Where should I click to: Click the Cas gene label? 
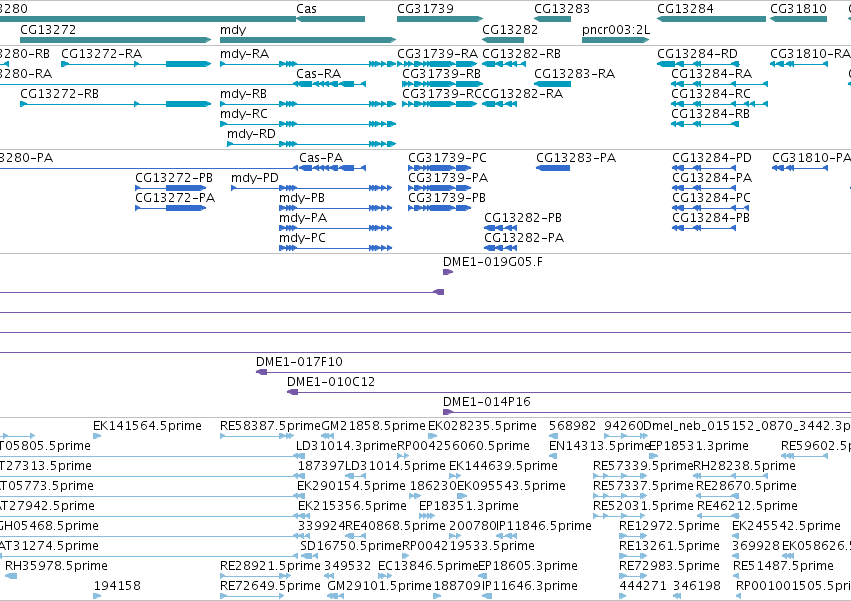point(306,9)
